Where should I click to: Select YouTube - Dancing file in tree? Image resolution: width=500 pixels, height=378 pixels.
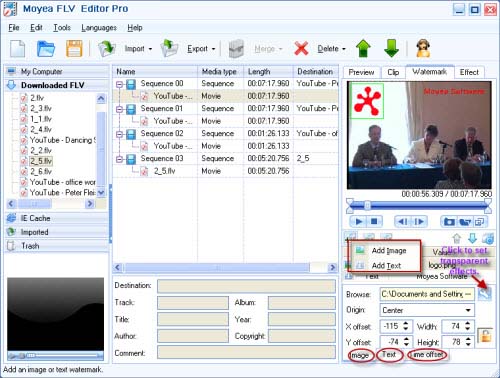(x=62, y=140)
